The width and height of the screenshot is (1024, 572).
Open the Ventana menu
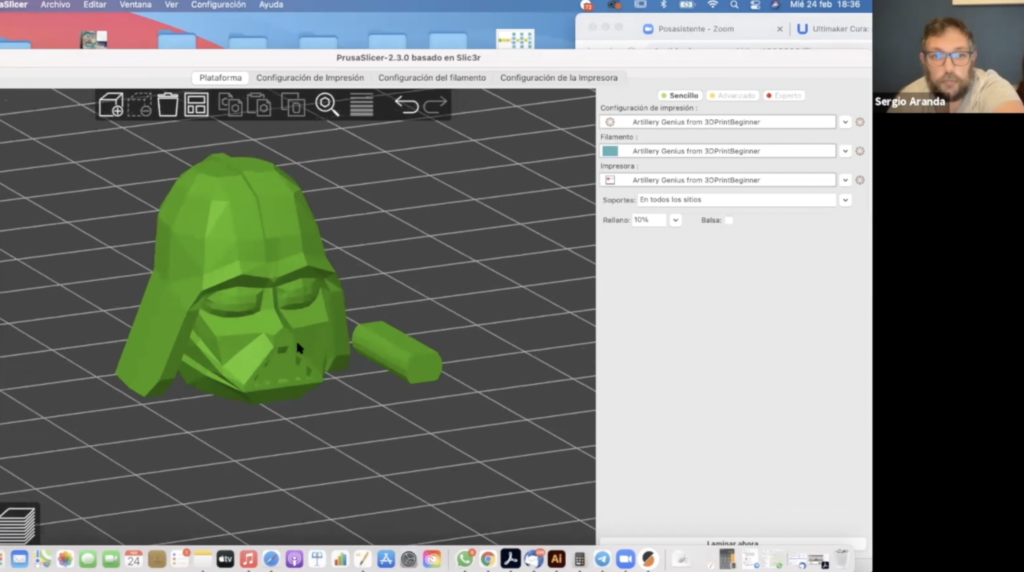coord(135,5)
